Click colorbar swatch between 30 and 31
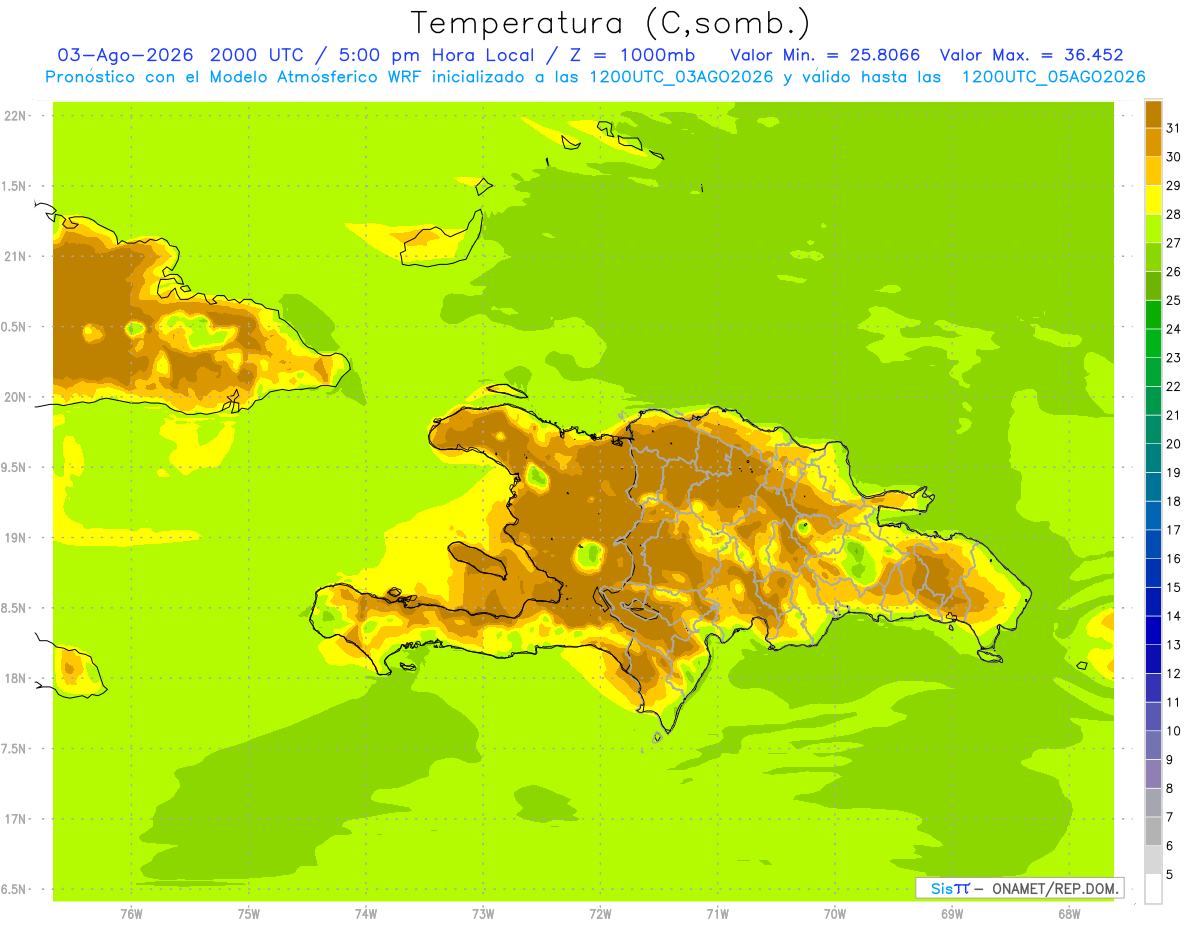The height and width of the screenshot is (927, 1200). point(1153,142)
